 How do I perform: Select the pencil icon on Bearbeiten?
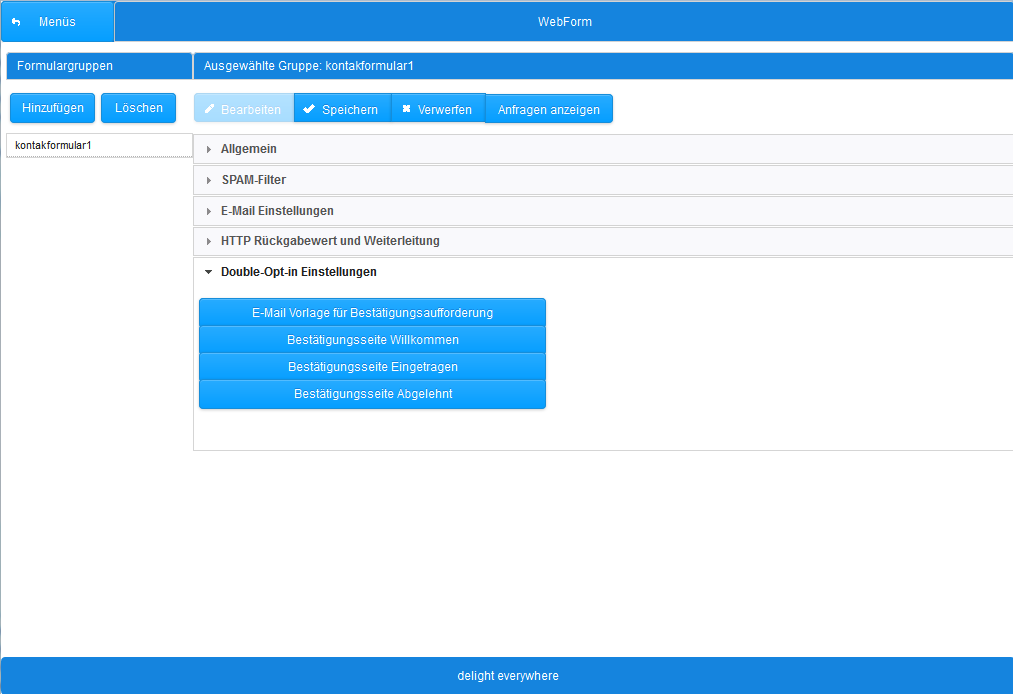pos(212,109)
